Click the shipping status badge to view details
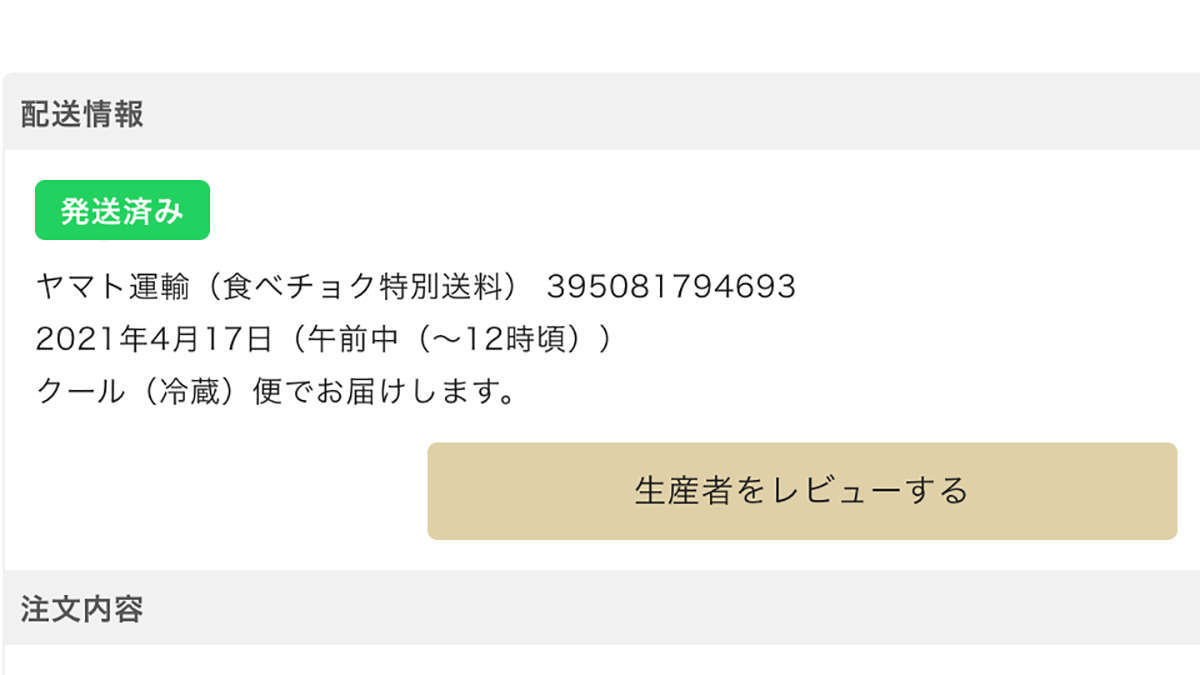The height and width of the screenshot is (675, 1200). pos(123,209)
